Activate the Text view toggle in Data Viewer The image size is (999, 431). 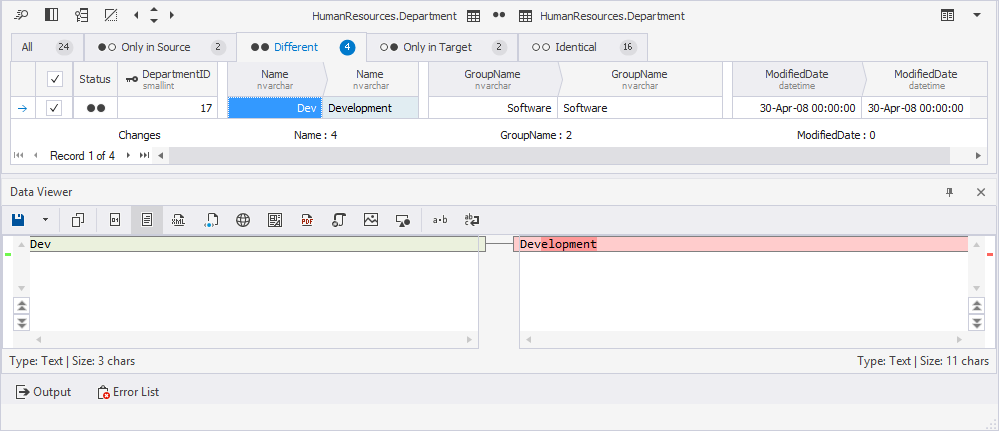147,219
